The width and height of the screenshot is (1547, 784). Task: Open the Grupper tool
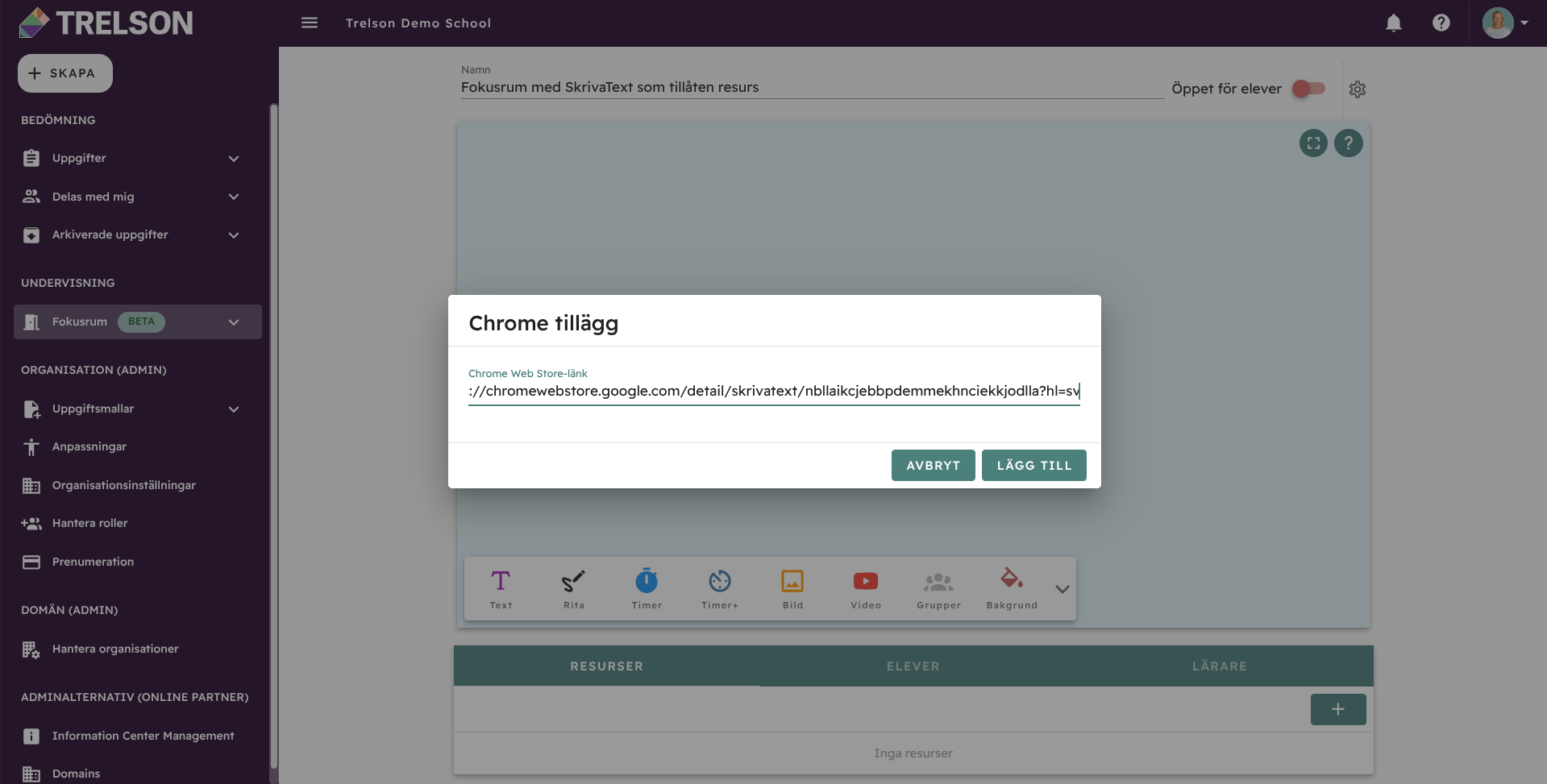click(938, 589)
